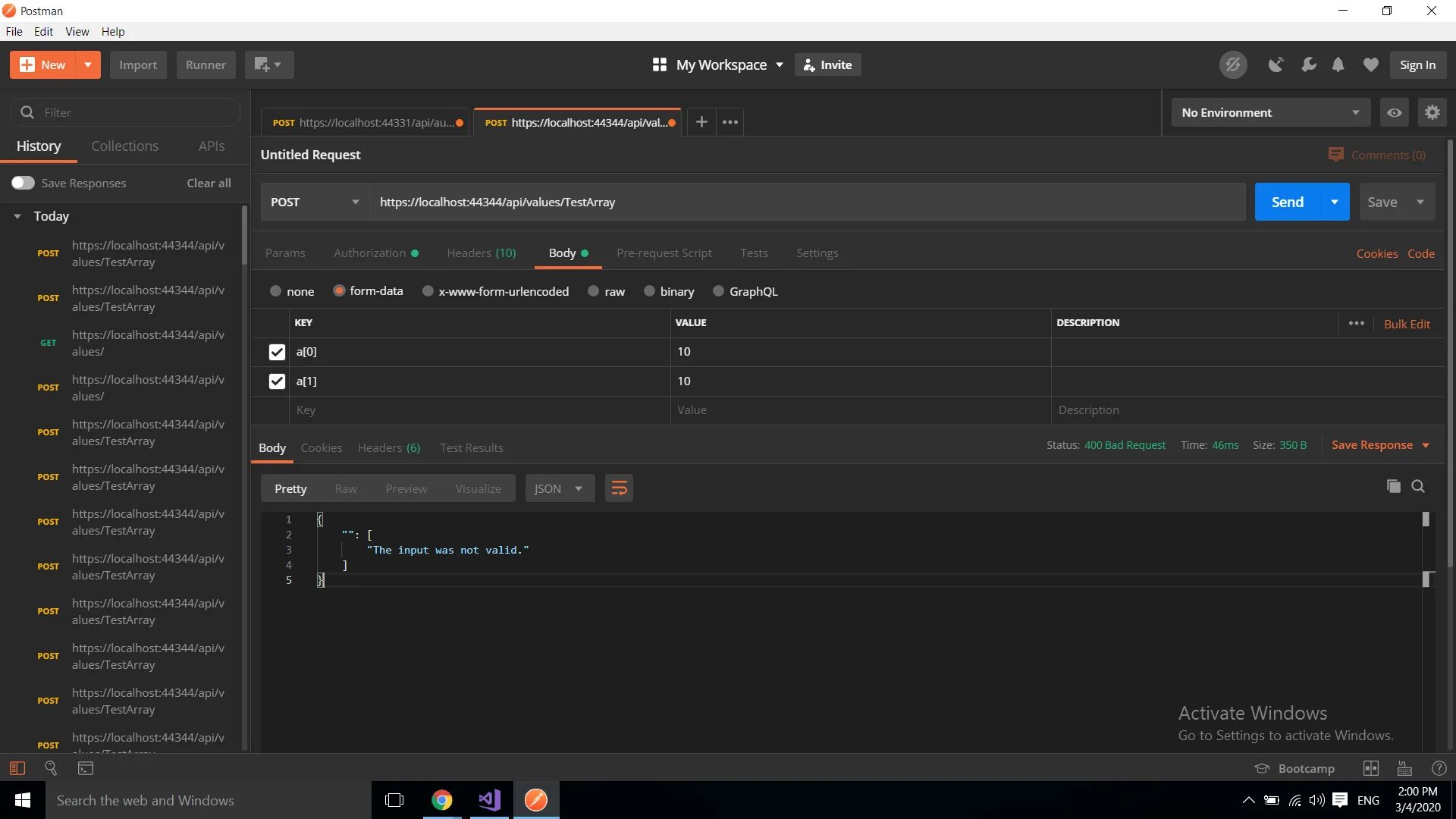
Task: Open the Postman console icon in status bar
Action: point(86,768)
